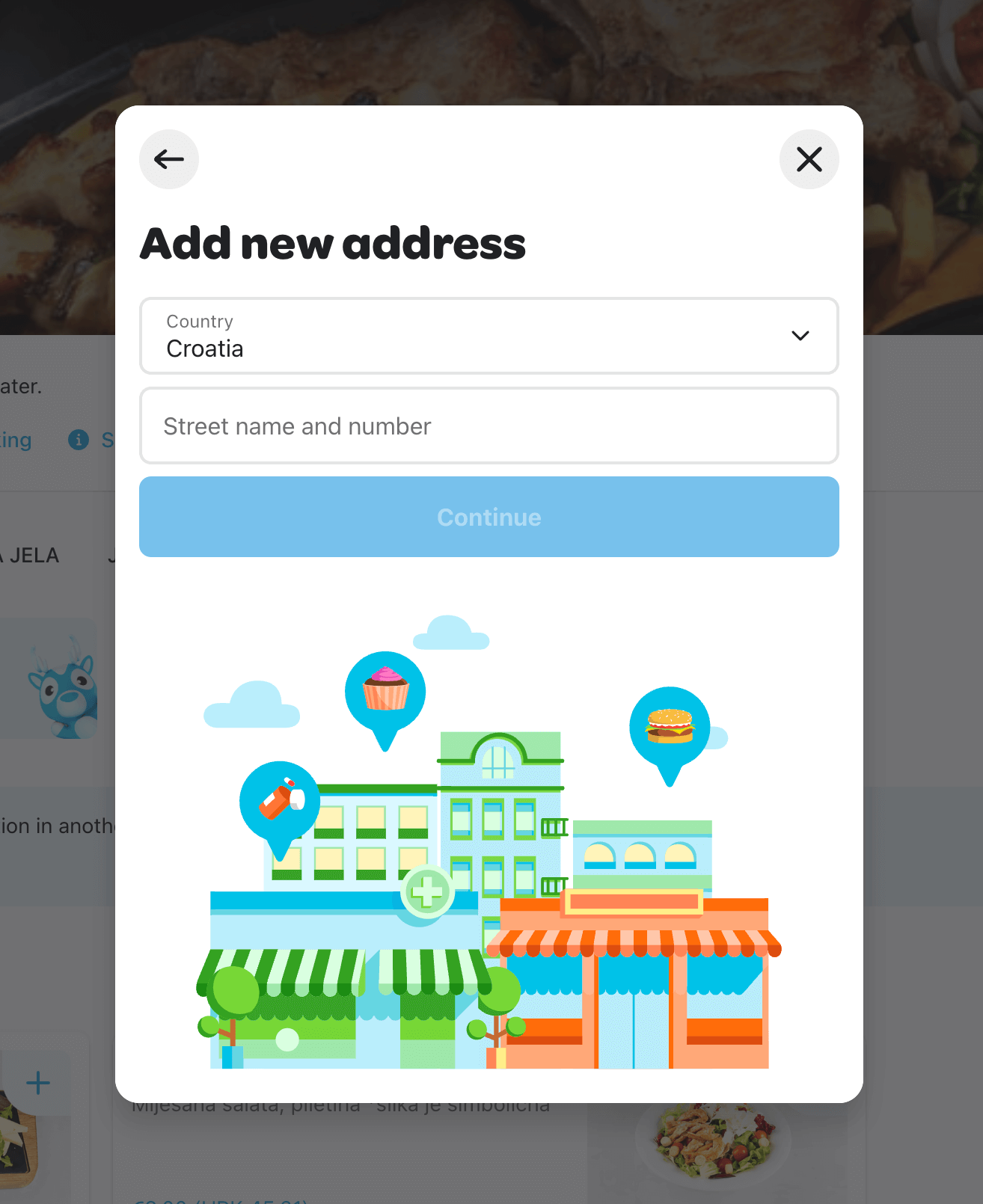Image resolution: width=983 pixels, height=1204 pixels.
Task: Click the chevron arrow beside Croatia
Action: 800,336
